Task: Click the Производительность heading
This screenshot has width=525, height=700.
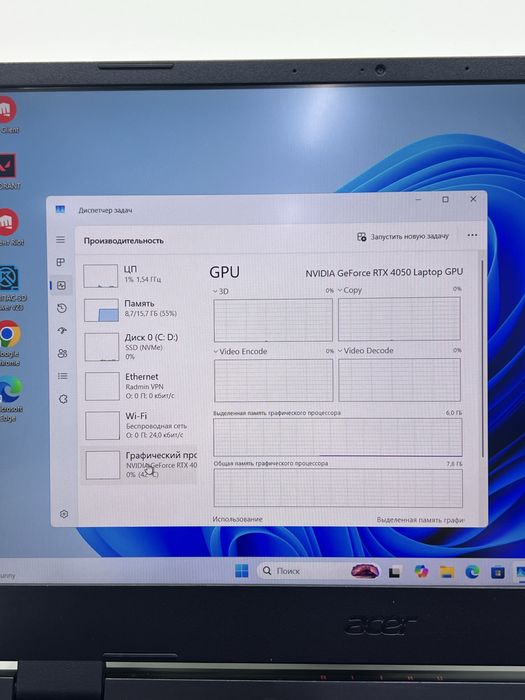Action: tap(124, 241)
